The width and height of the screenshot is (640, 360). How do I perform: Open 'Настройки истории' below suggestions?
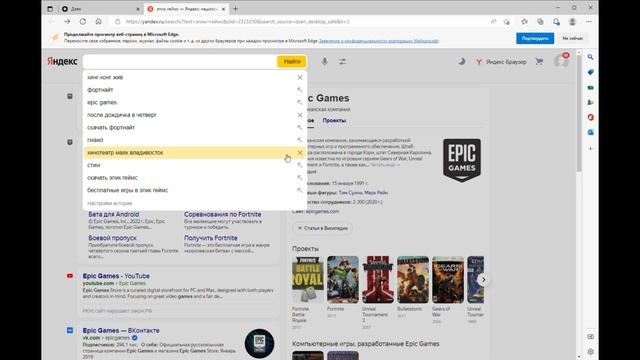[109, 203]
